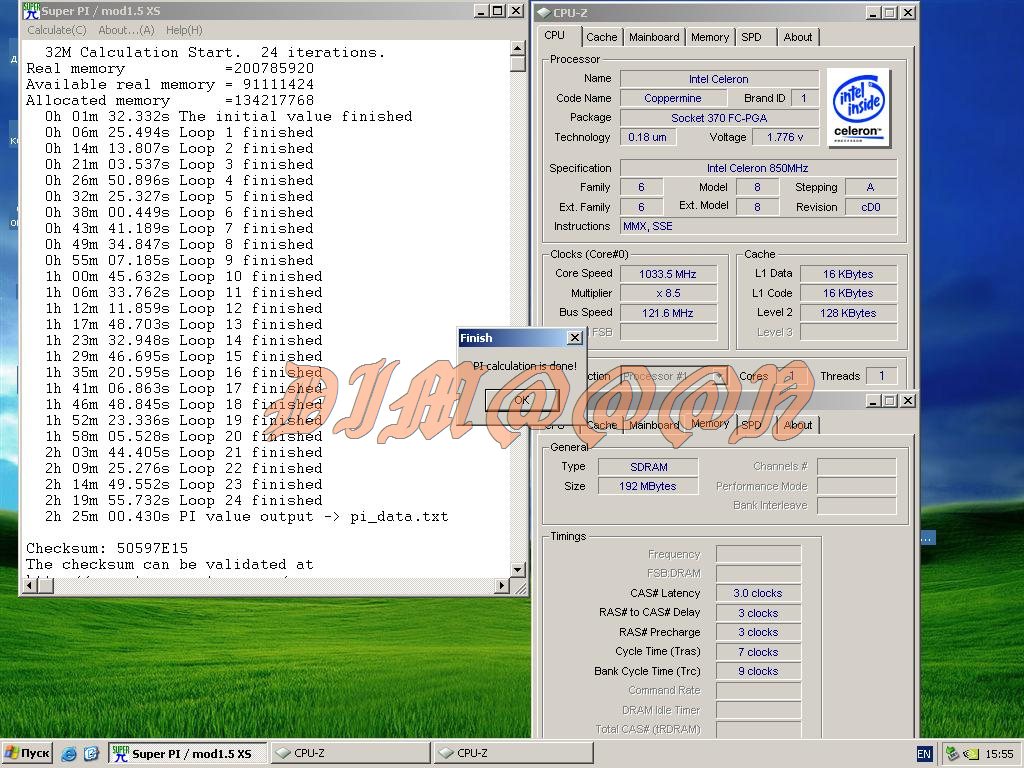This screenshot has width=1024, height=768.
Task: Click the Package Socket 370 FC-PGA field
Action: pos(719,118)
